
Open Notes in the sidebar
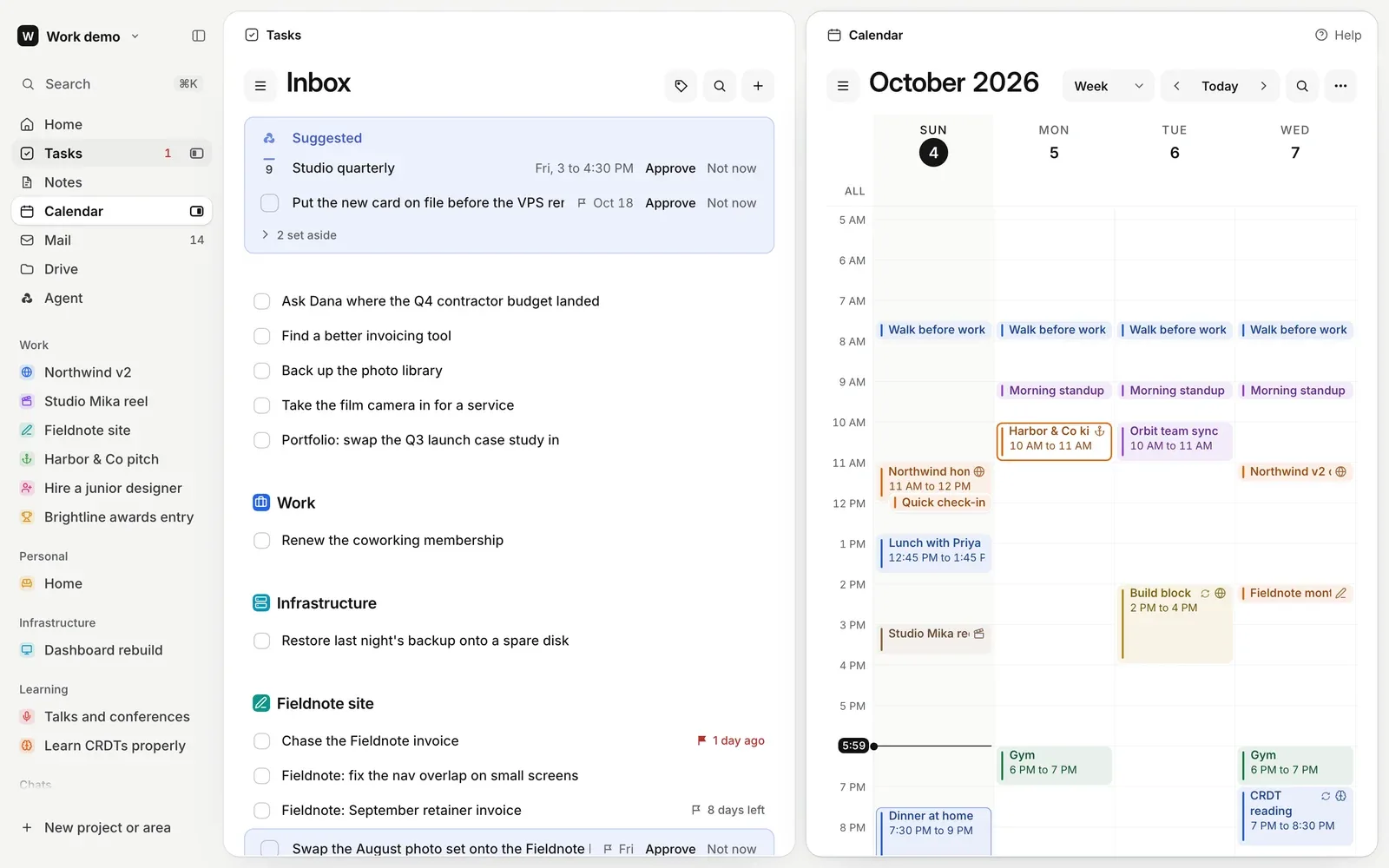pyautogui.click(x=111, y=182)
